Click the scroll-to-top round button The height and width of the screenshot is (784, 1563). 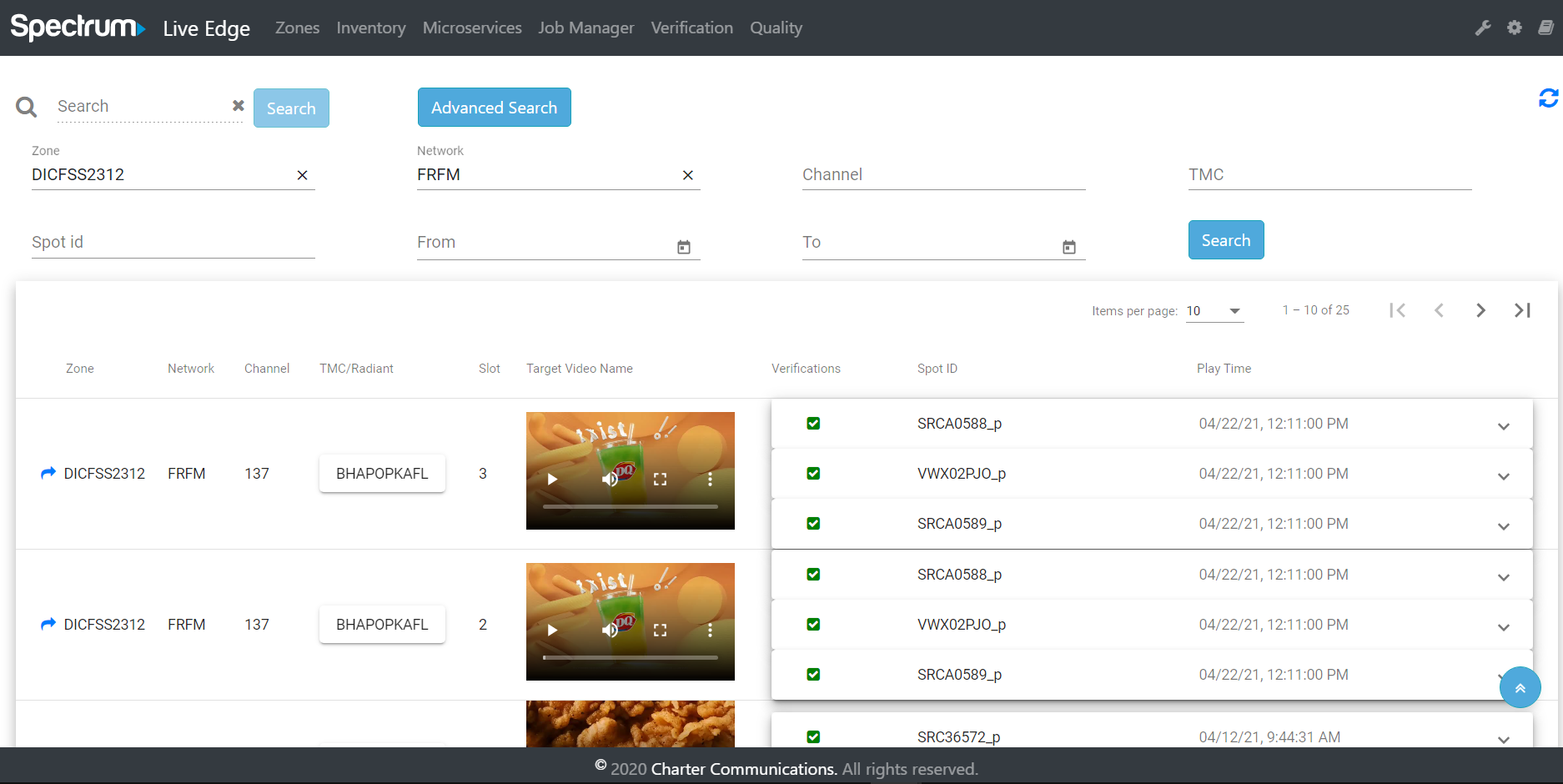(1520, 687)
